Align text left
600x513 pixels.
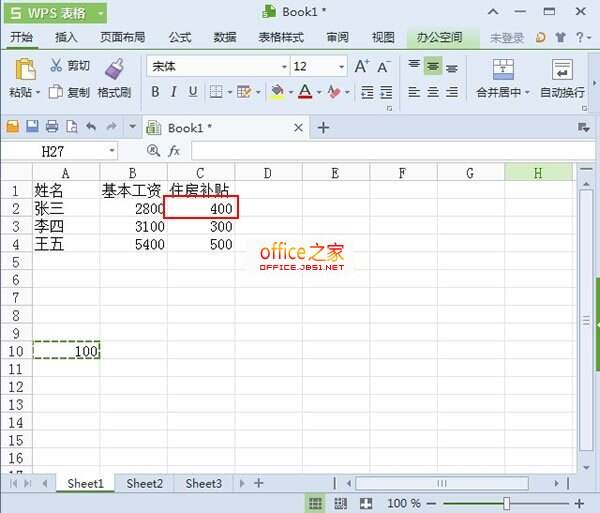[x=414, y=92]
